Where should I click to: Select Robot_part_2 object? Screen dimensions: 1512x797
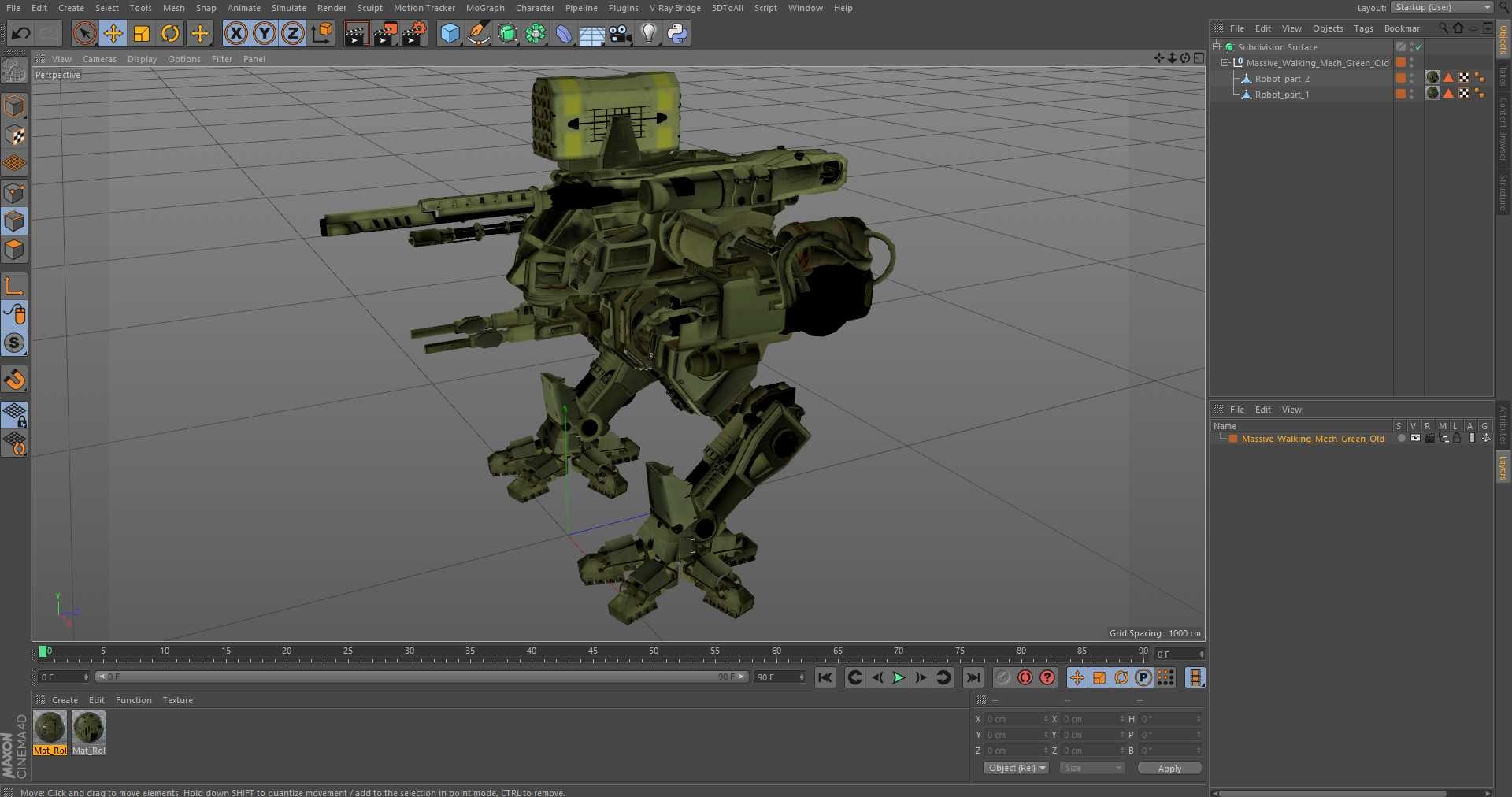tap(1282, 79)
